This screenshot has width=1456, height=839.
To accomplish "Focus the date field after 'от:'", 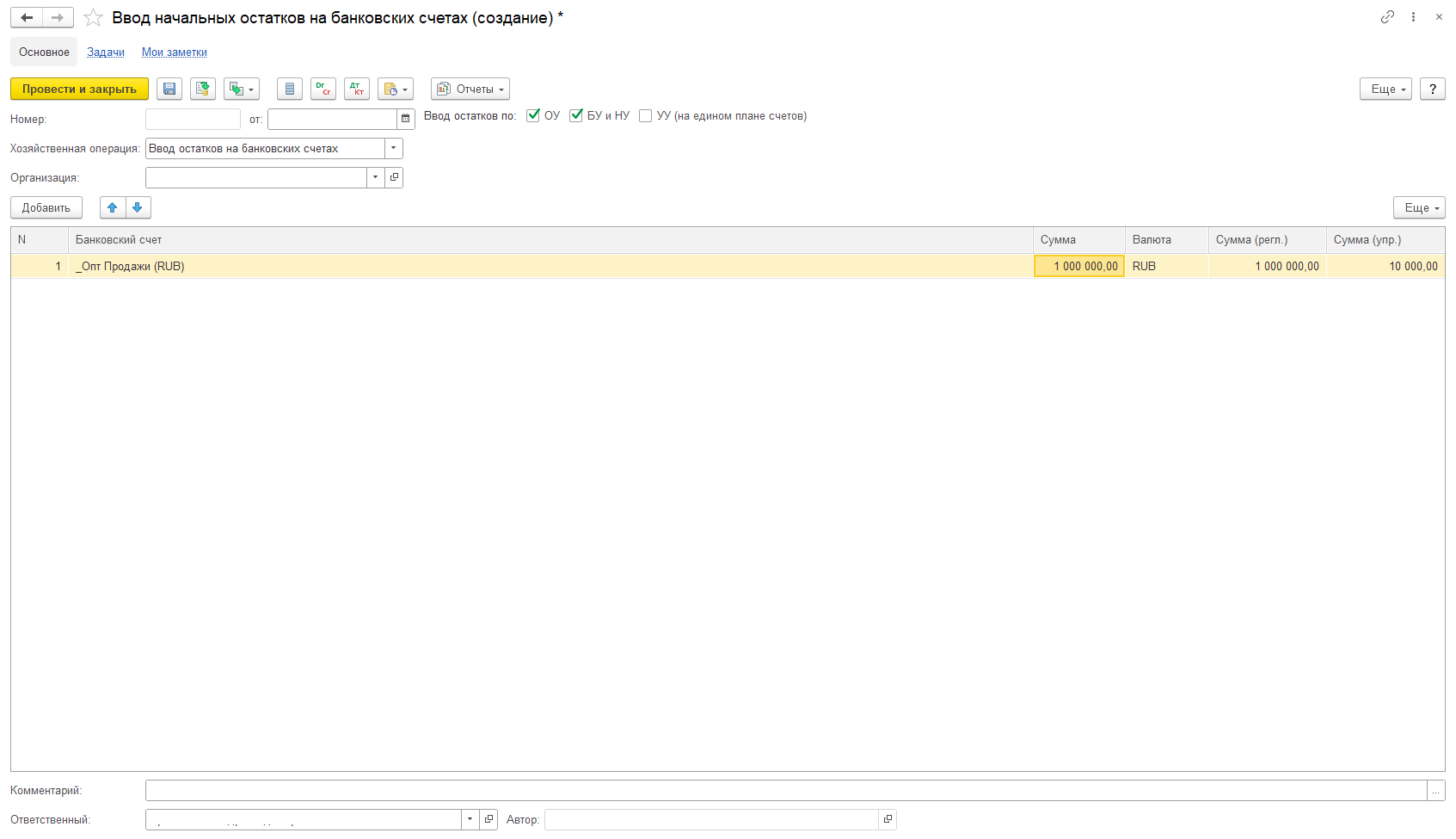I will point(332,119).
